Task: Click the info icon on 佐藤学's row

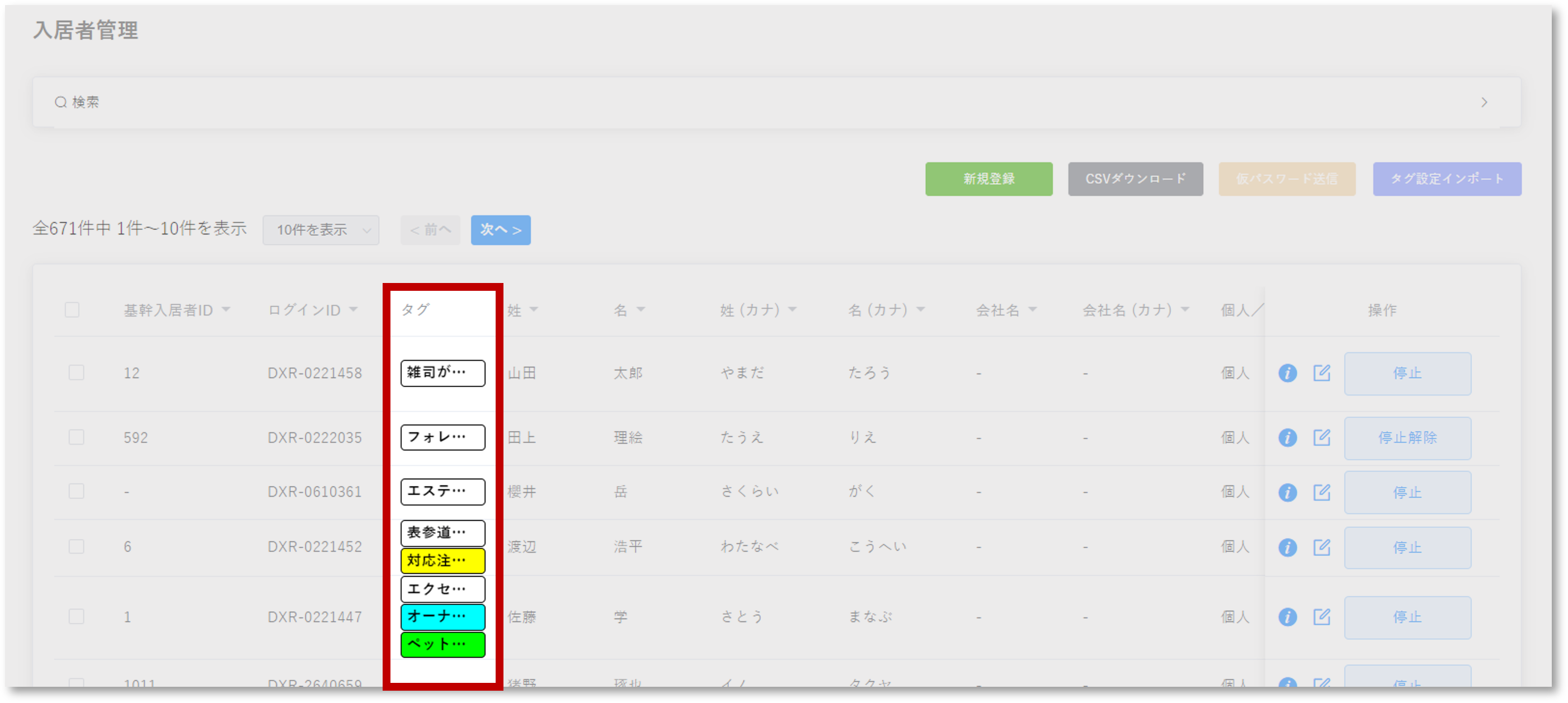Action: point(1288,616)
